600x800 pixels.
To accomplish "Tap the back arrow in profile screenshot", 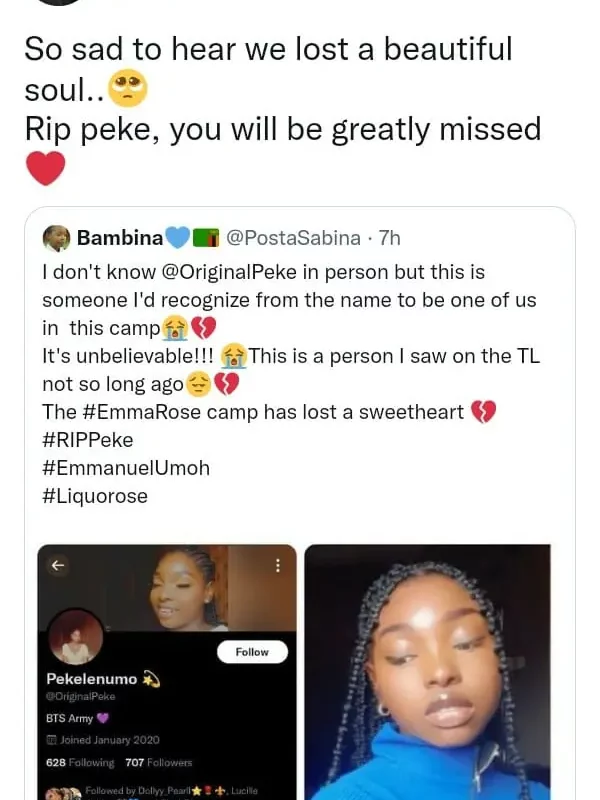I will 58,565.
